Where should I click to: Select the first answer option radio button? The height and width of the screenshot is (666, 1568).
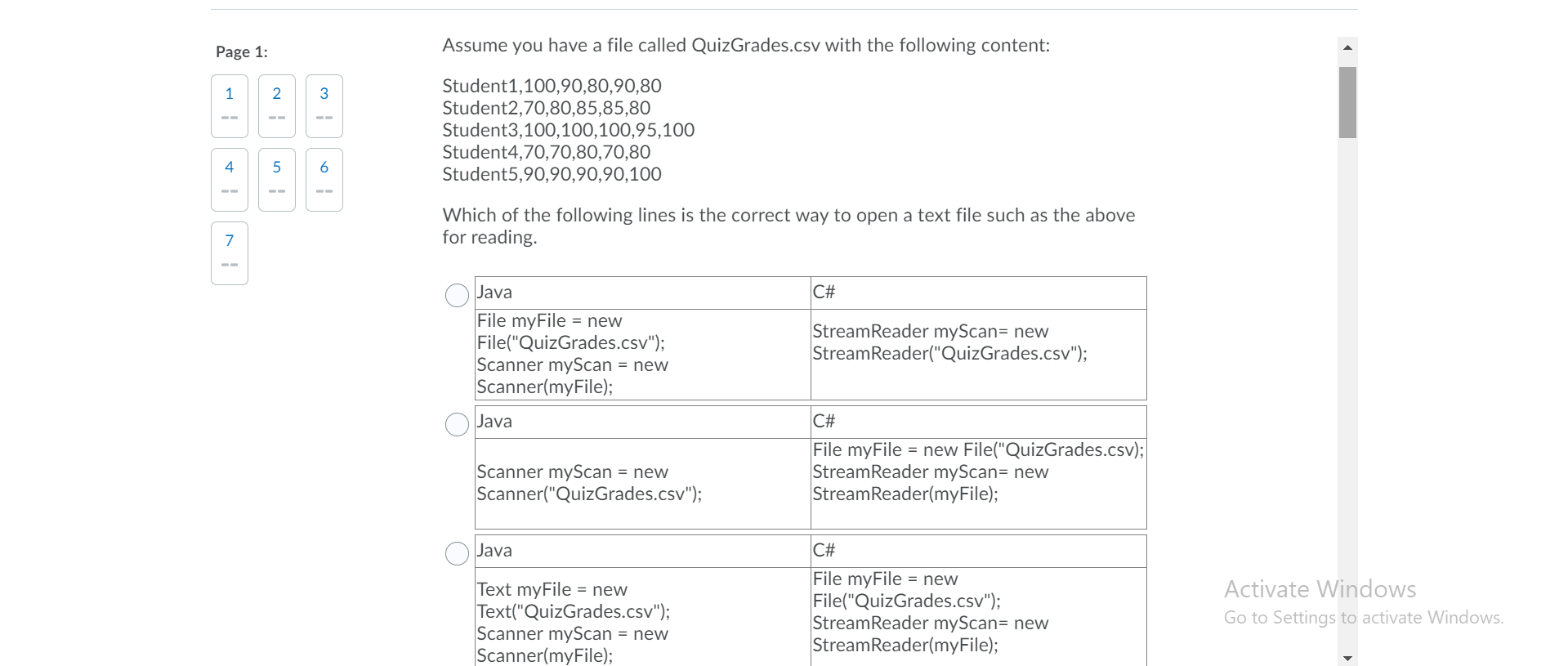click(x=456, y=295)
